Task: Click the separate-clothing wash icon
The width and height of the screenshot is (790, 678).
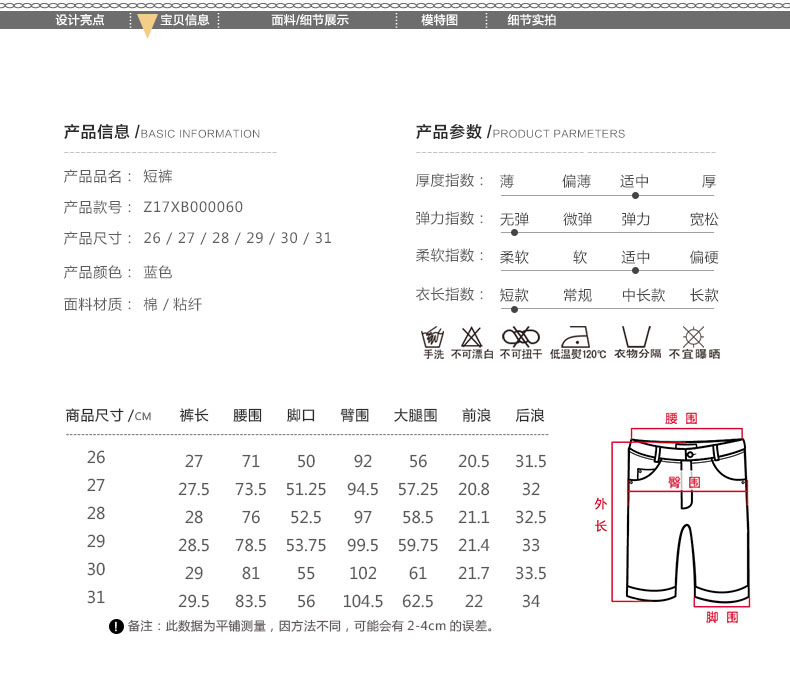Action: pyautogui.click(x=636, y=336)
